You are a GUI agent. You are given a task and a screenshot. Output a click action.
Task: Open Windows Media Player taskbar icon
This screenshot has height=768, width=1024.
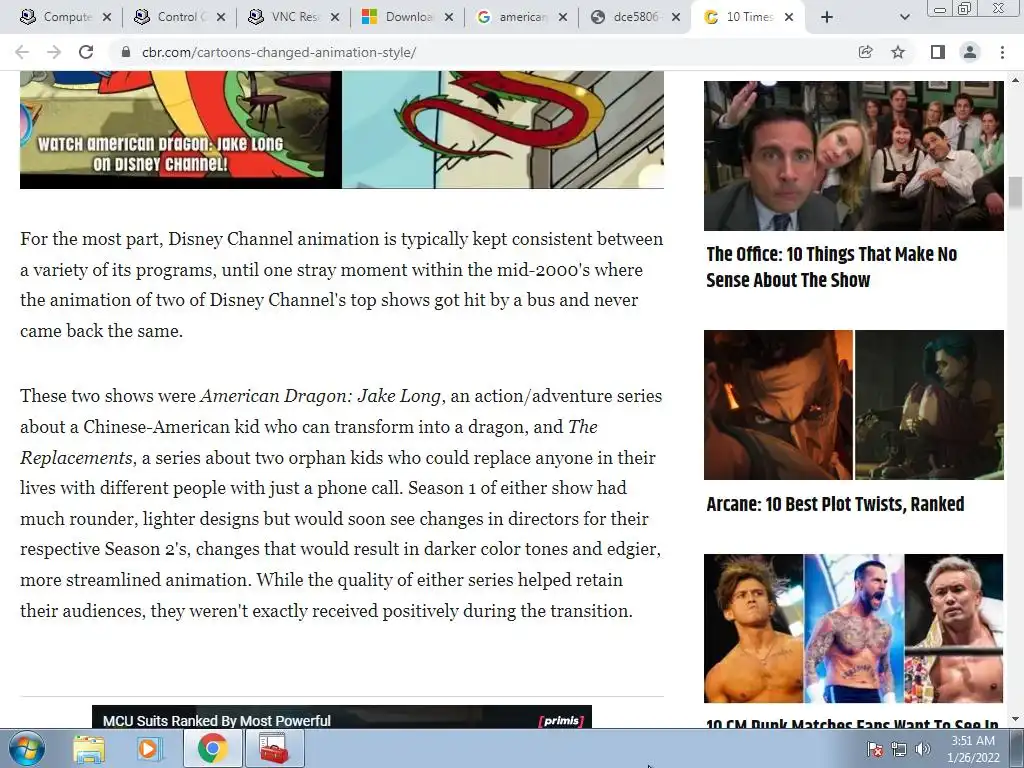click(x=150, y=749)
